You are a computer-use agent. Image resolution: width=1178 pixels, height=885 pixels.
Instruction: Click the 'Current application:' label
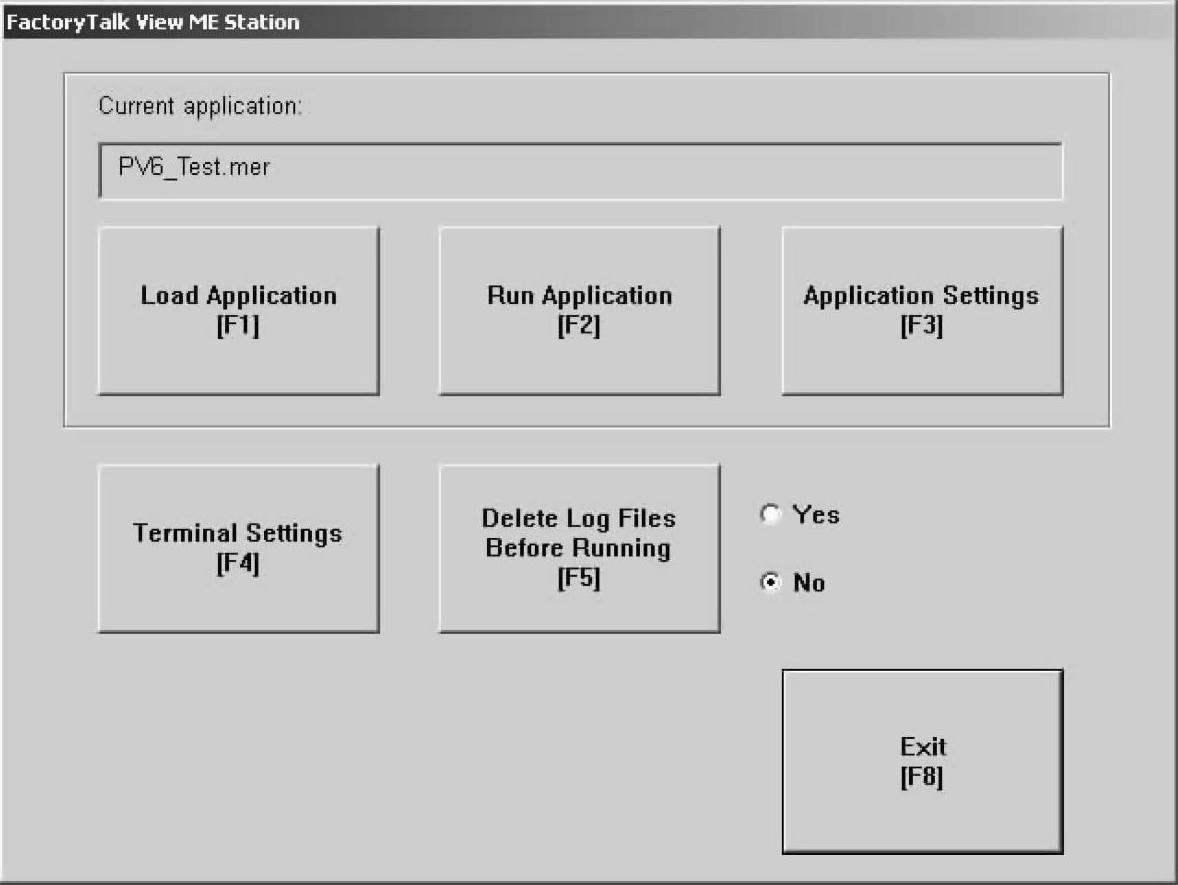pos(200,106)
